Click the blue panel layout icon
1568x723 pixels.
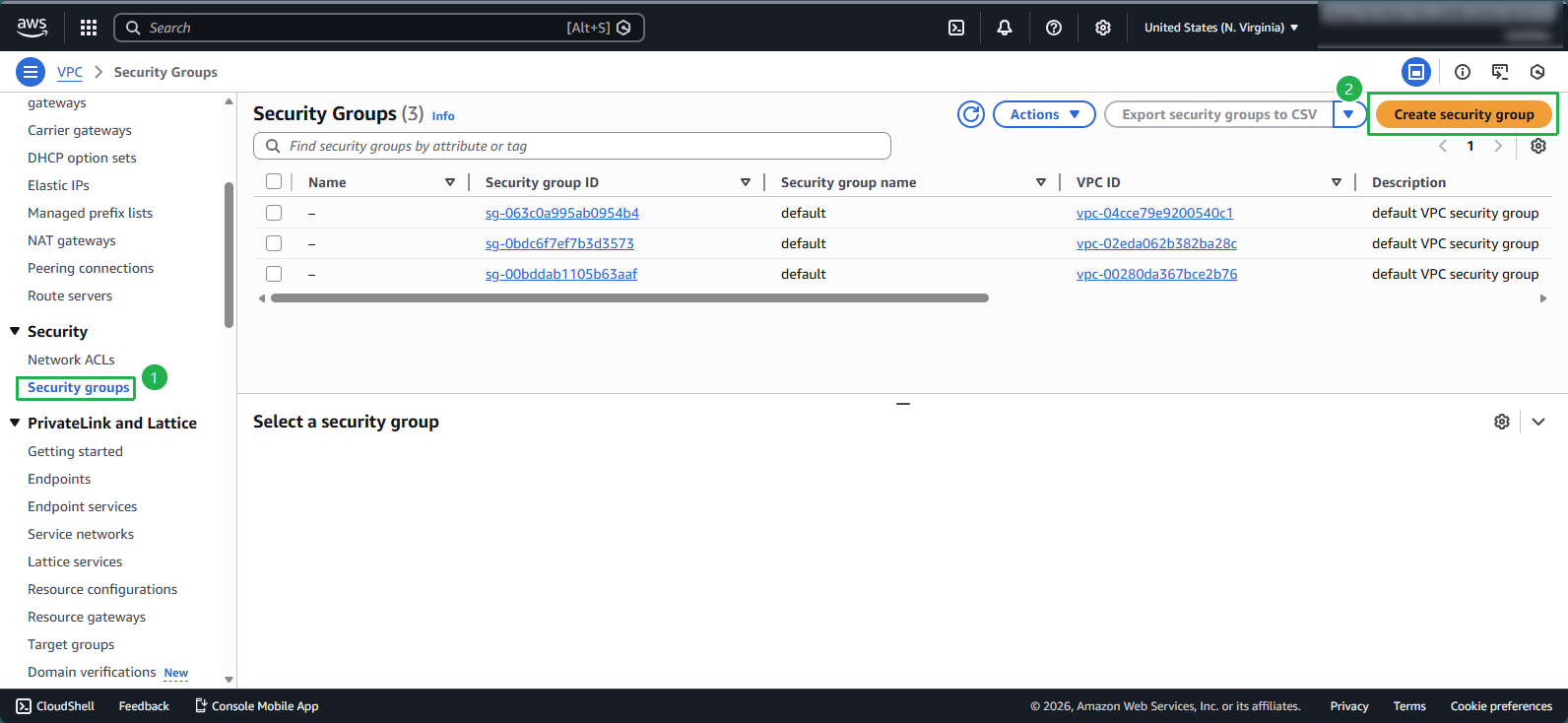point(1416,72)
